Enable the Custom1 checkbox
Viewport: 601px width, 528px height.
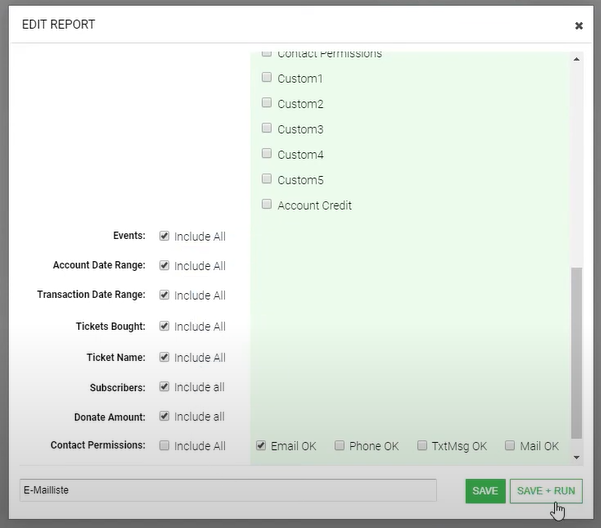point(267,77)
